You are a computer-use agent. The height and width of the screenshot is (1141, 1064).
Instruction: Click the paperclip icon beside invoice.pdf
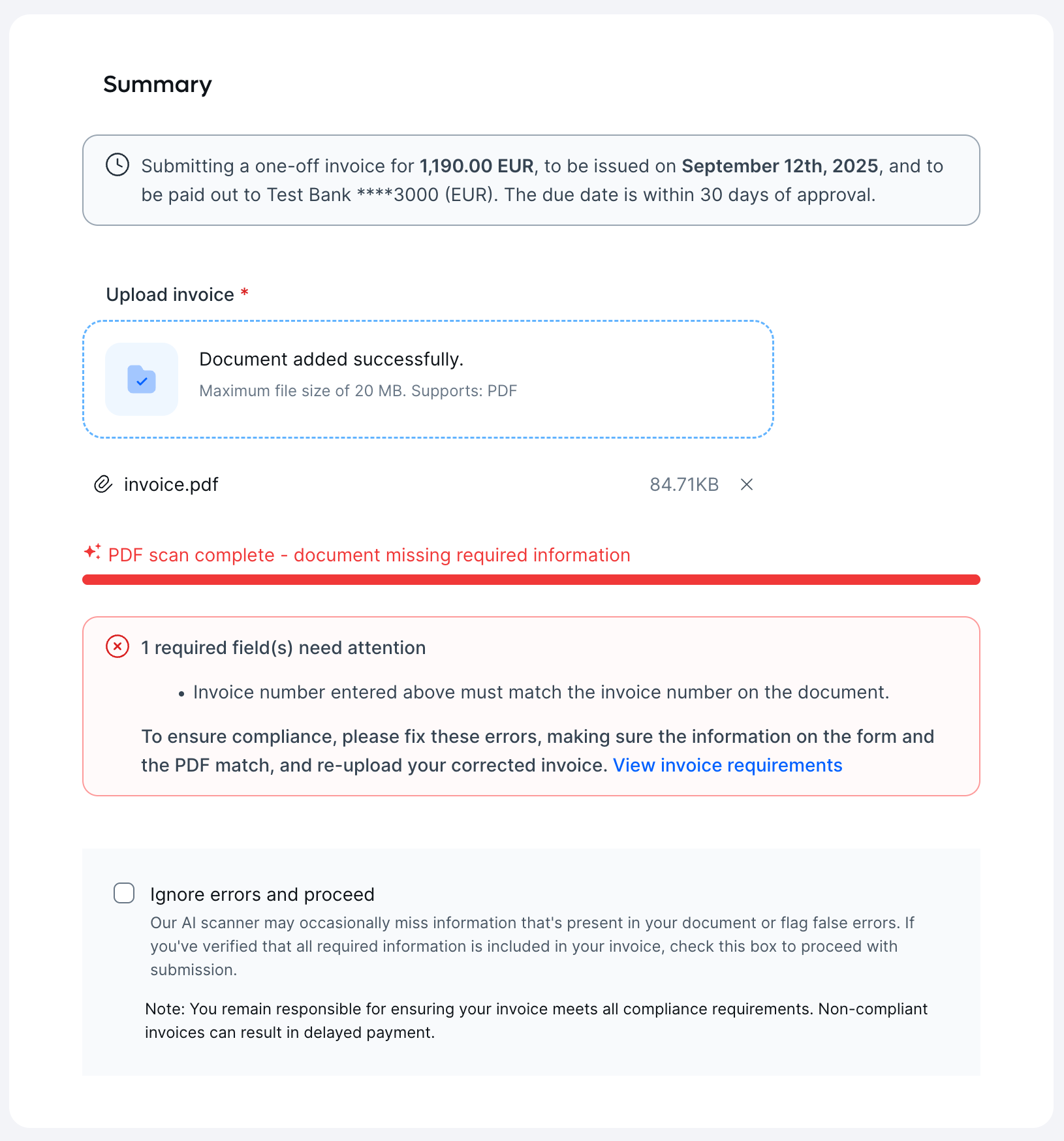(103, 484)
